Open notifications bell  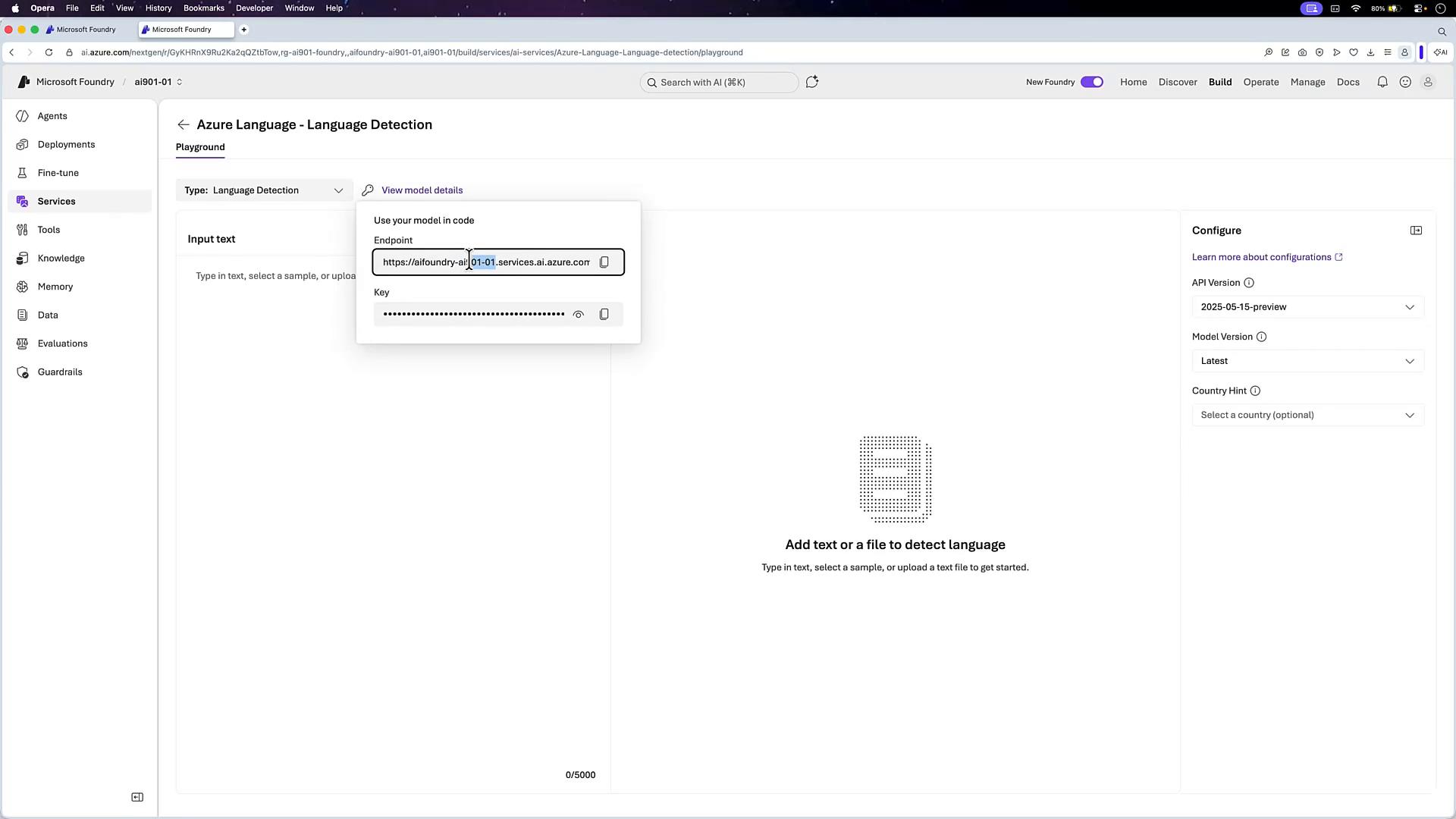(x=1382, y=82)
